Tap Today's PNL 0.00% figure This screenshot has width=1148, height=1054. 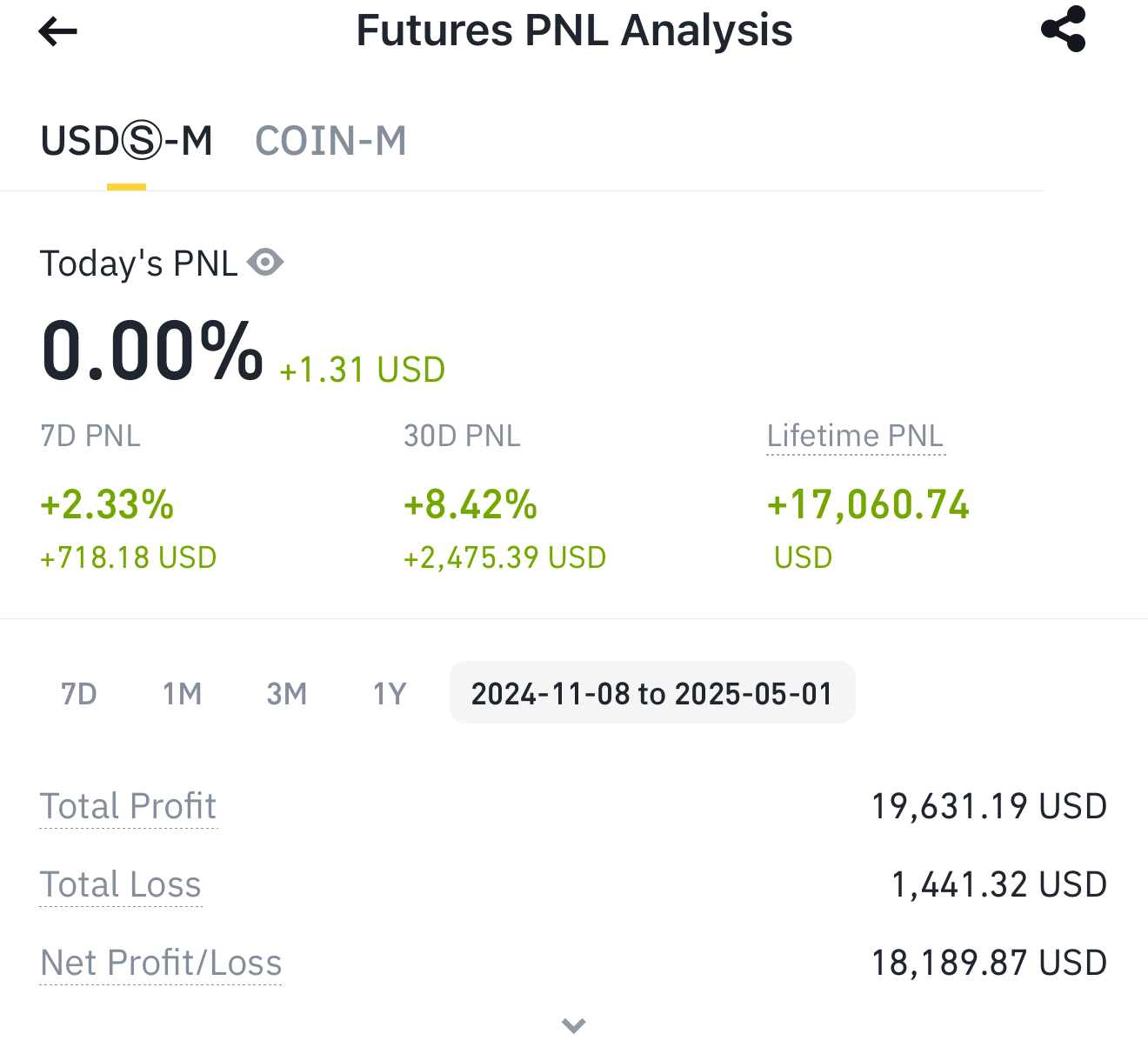(152, 350)
